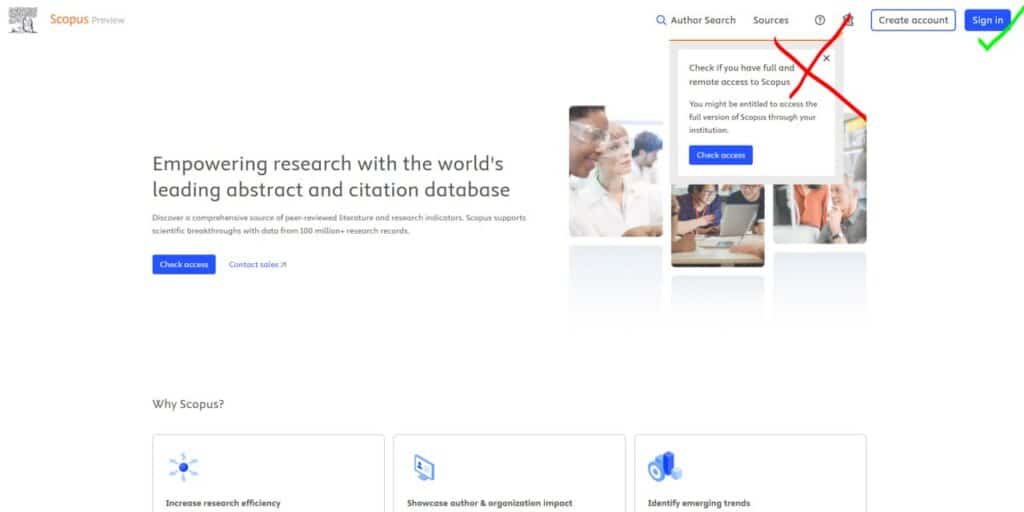Click the older man photo
The height and width of the screenshot is (512, 1024).
[x=820, y=214]
